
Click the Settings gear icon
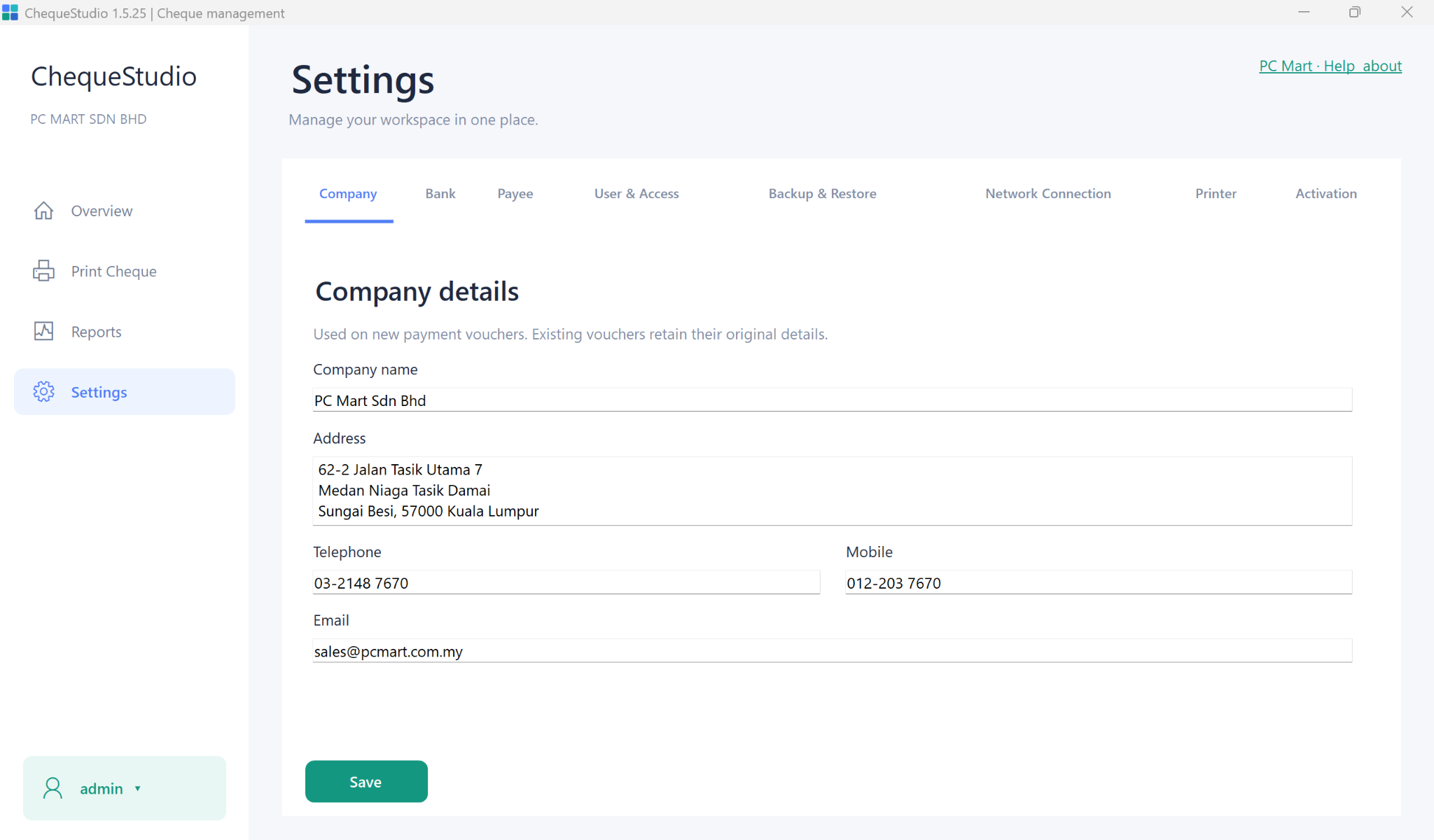click(43, 392)
